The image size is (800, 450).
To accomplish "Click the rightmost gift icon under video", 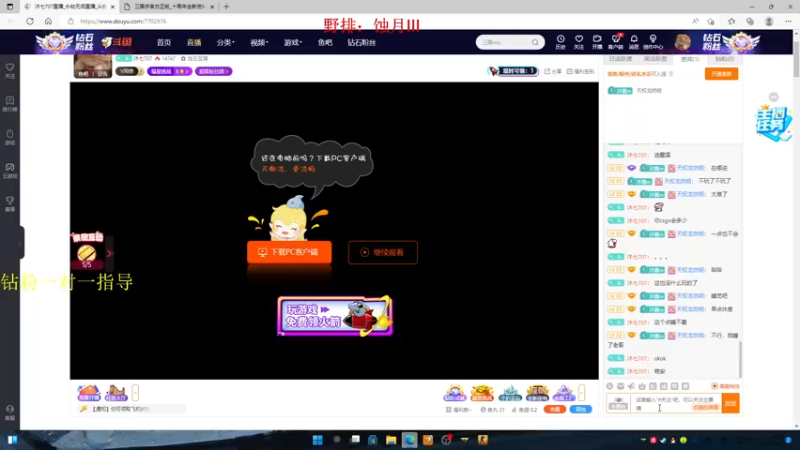I will 564,392.
